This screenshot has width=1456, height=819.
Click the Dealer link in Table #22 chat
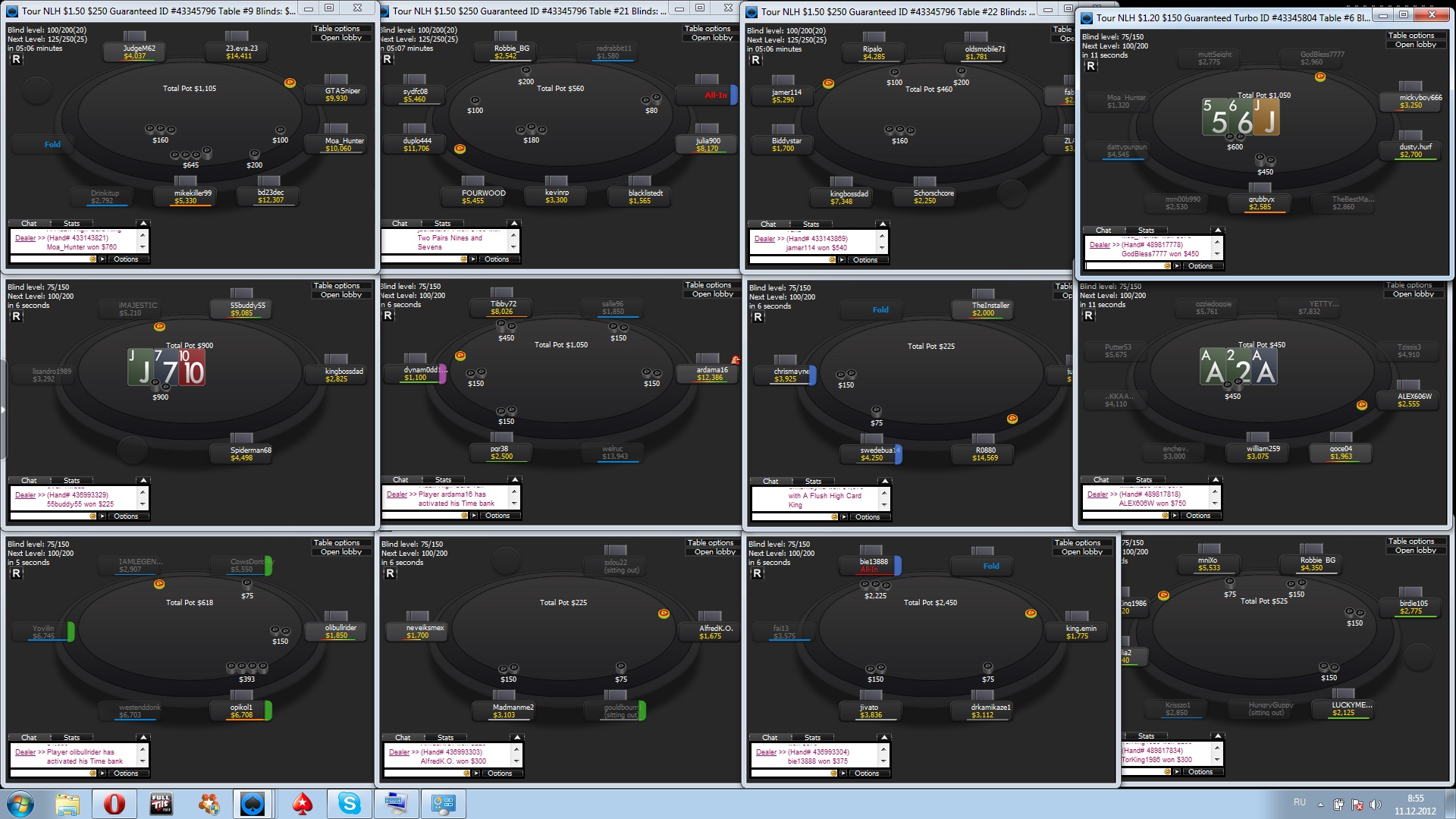click(764, 239)
